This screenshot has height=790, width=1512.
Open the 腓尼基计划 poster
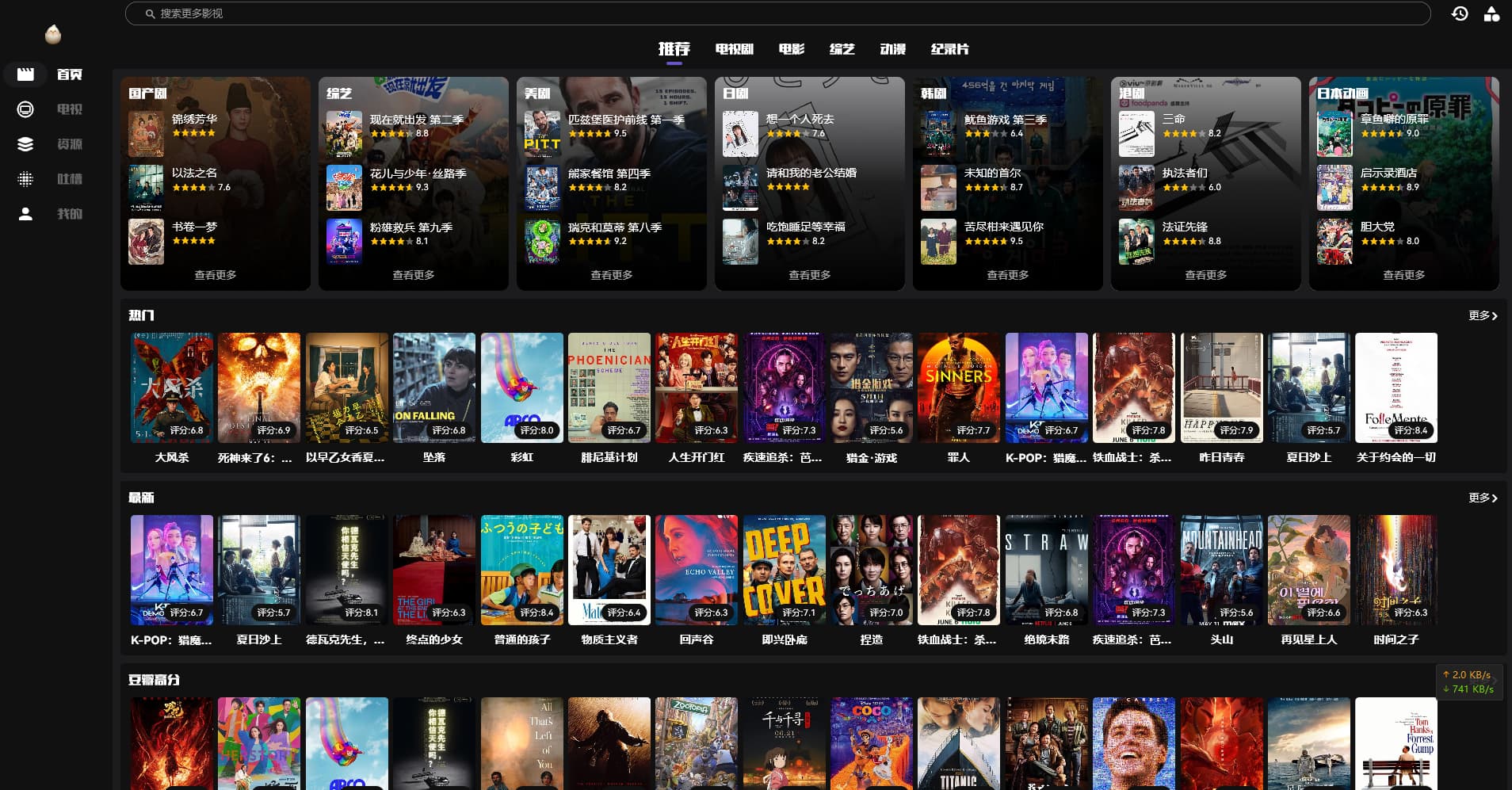pos(609,387)
